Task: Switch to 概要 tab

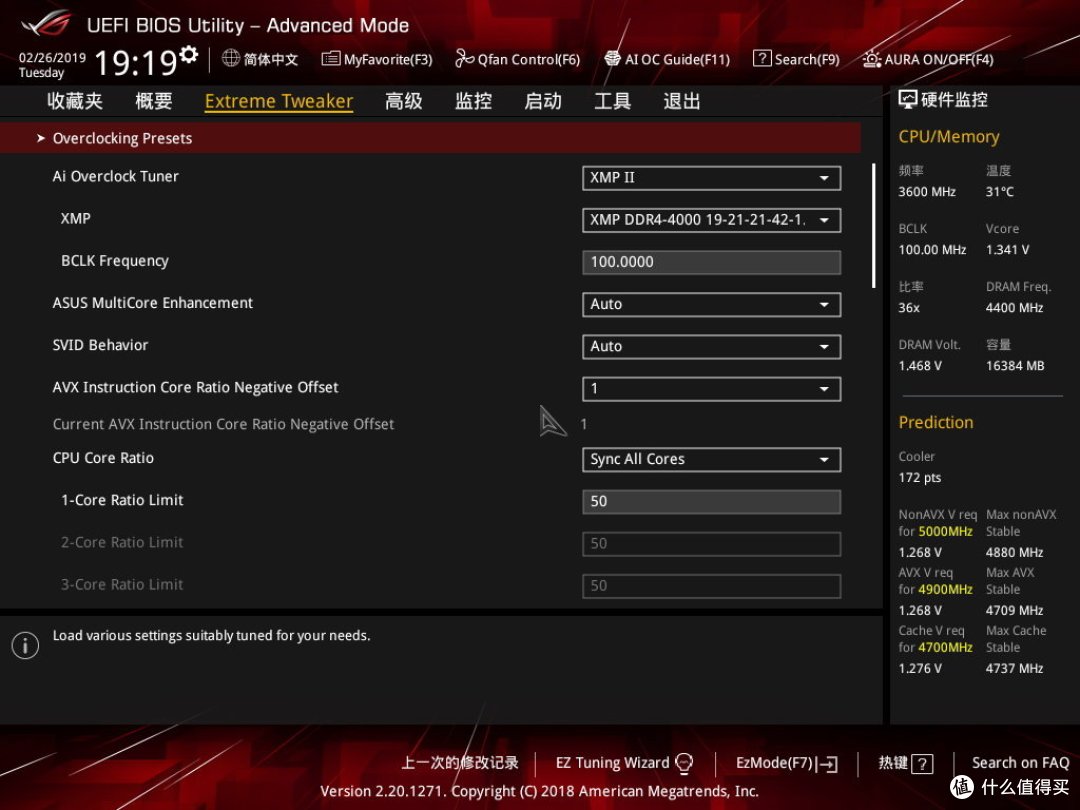Action: (x=154, y=101)
